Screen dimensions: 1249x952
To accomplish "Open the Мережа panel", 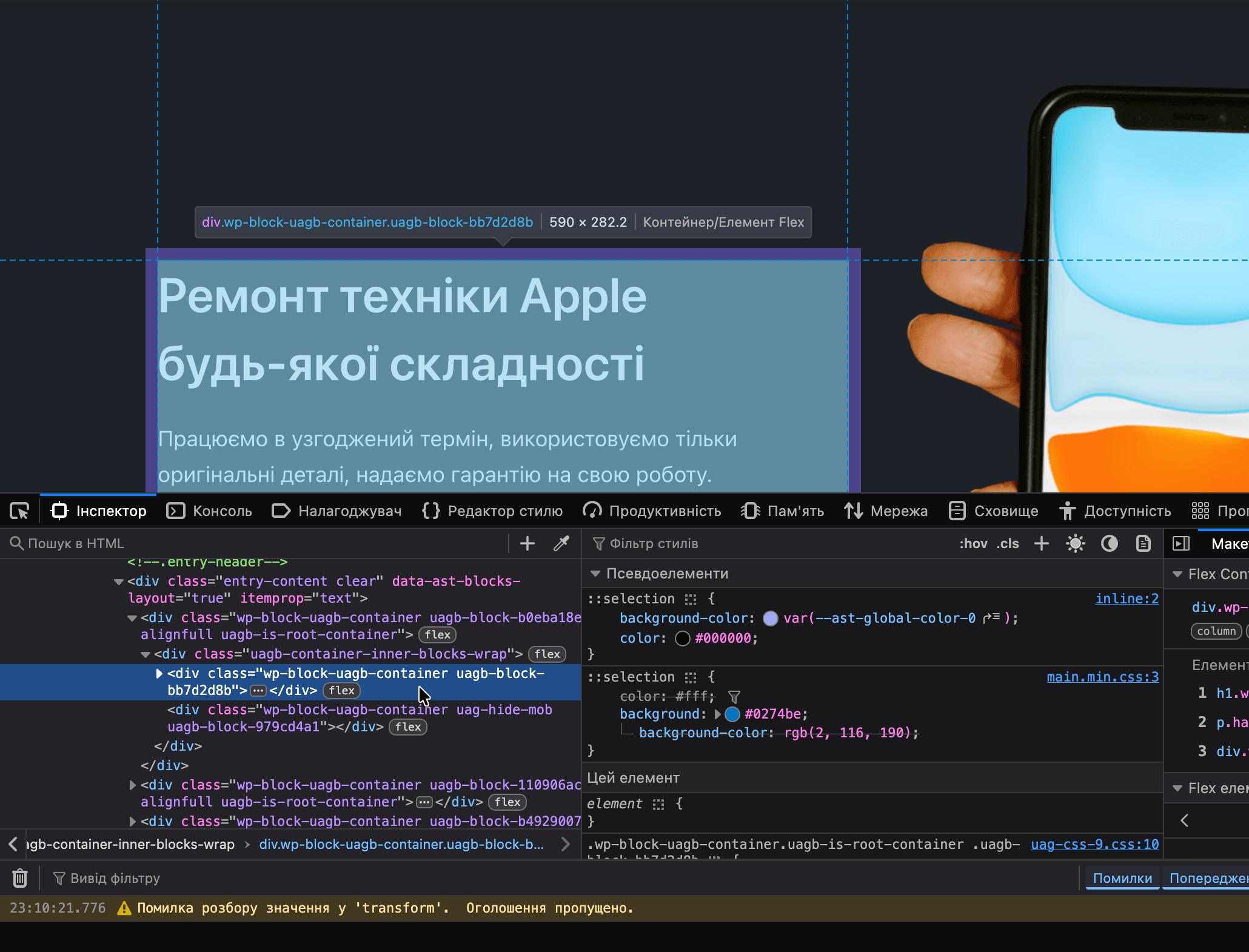I will click(x=886, y=511).
